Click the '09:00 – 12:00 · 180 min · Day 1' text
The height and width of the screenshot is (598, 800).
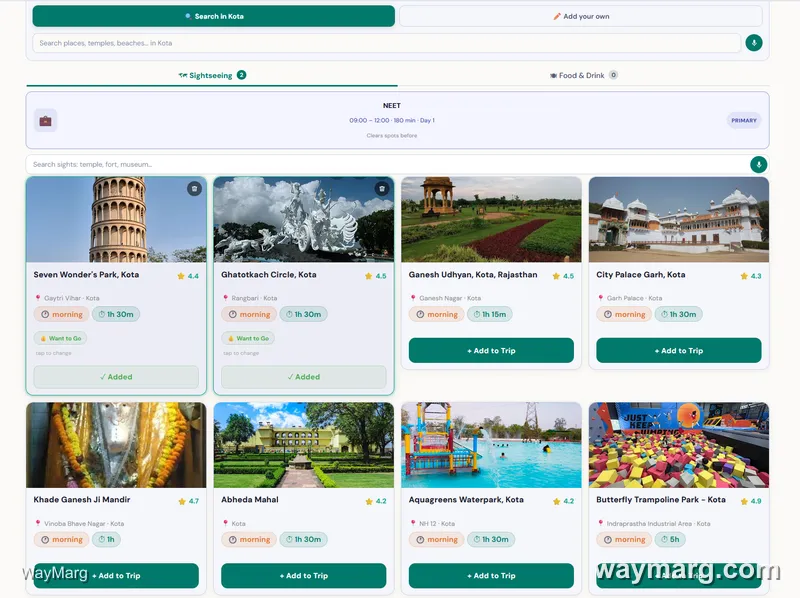[392, 120]
